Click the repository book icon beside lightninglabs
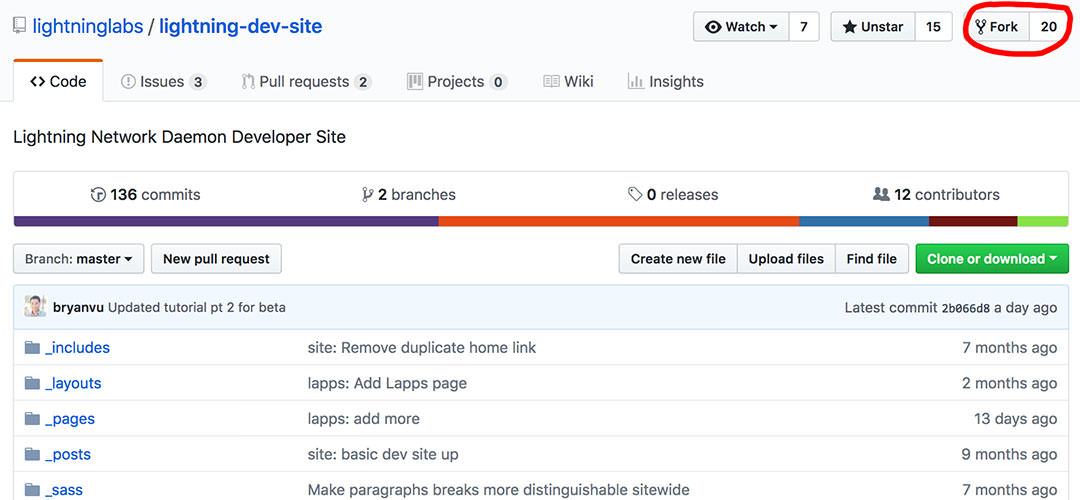 (19, 26)
